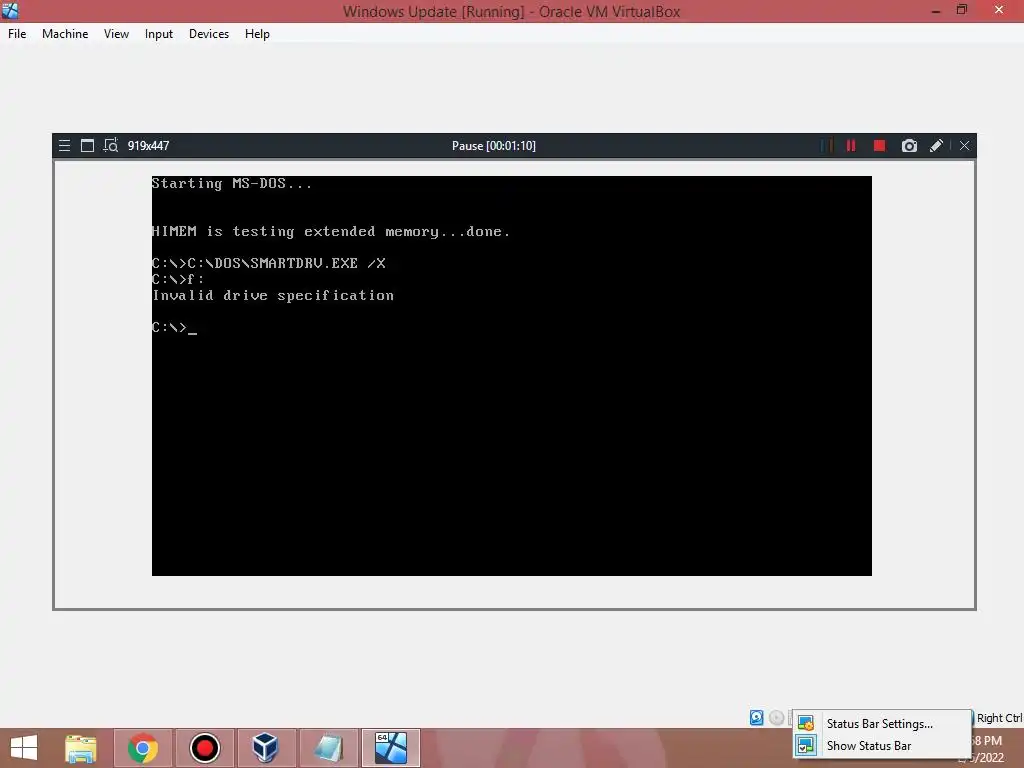
Task: Click the 919x447 capture size label
Action: click(148, 146)
